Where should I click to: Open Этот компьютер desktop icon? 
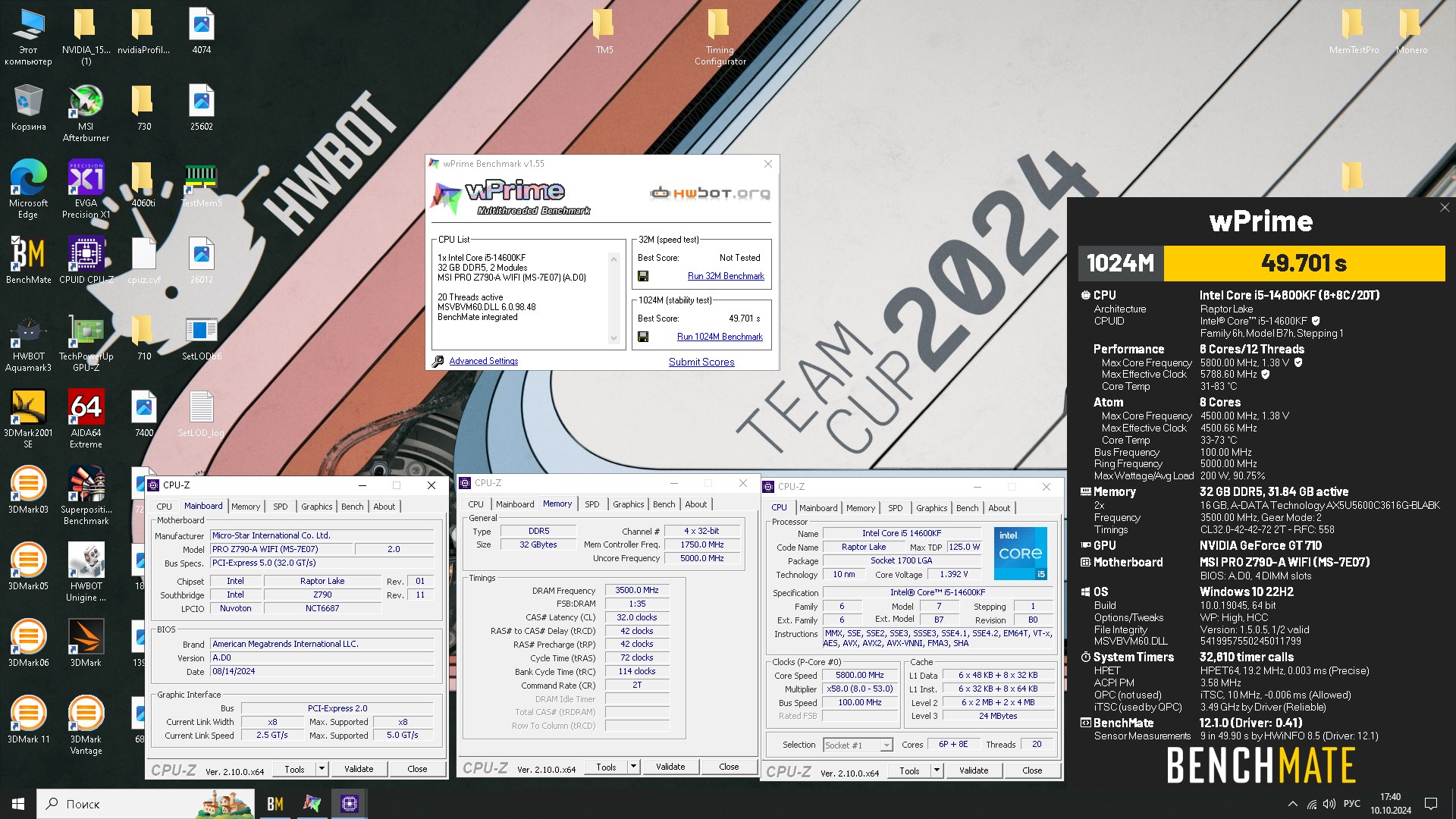click(28, 36)
